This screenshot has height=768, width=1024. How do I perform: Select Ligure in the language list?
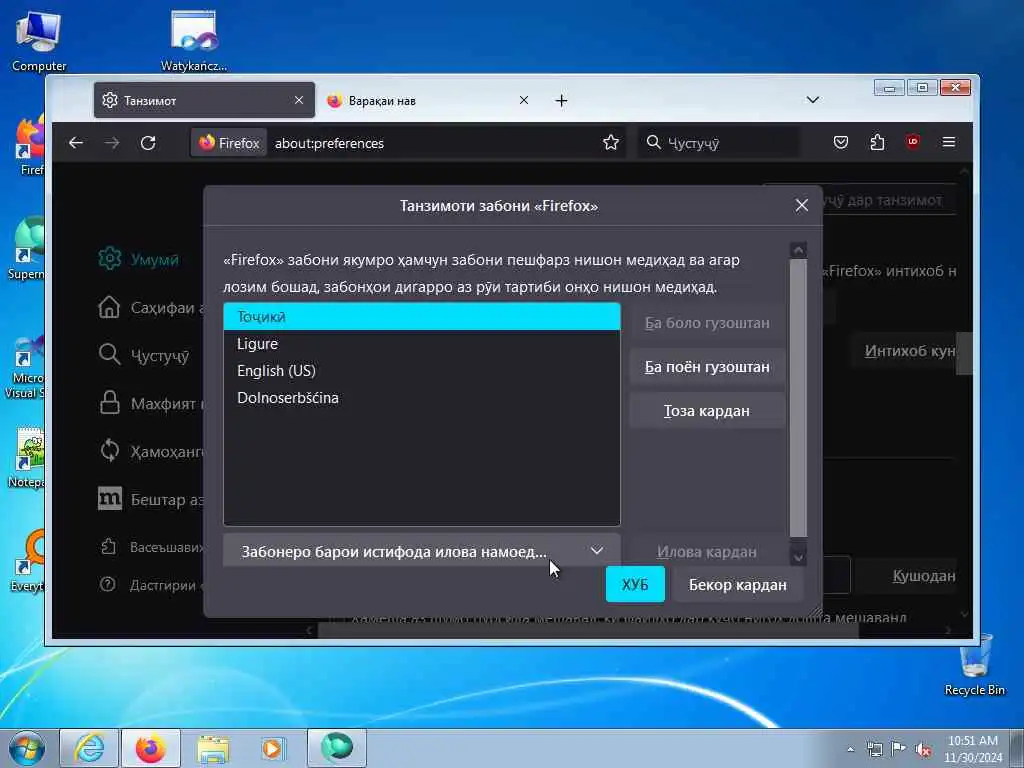click(x=422, y=344)
